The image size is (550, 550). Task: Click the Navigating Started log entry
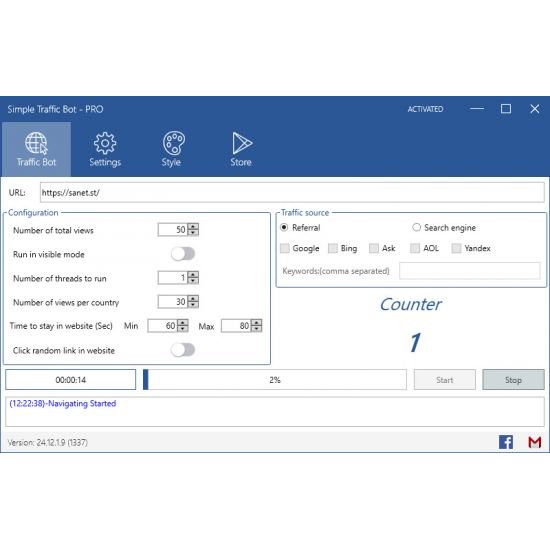[x=63, y=403]
